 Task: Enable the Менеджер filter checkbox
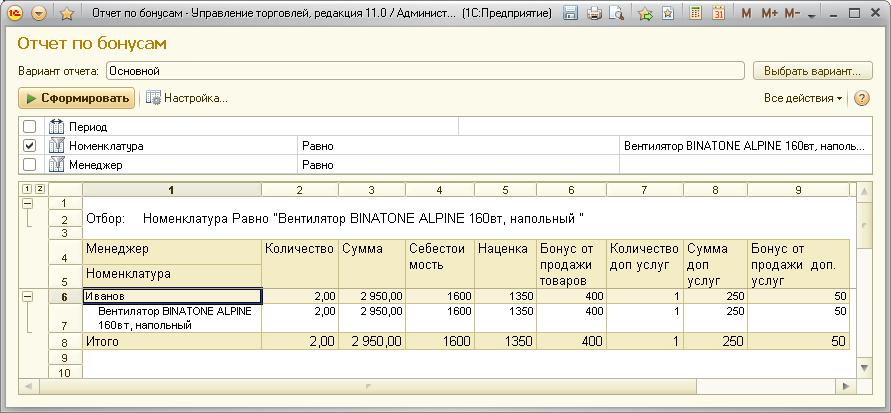tap(30, 165)
